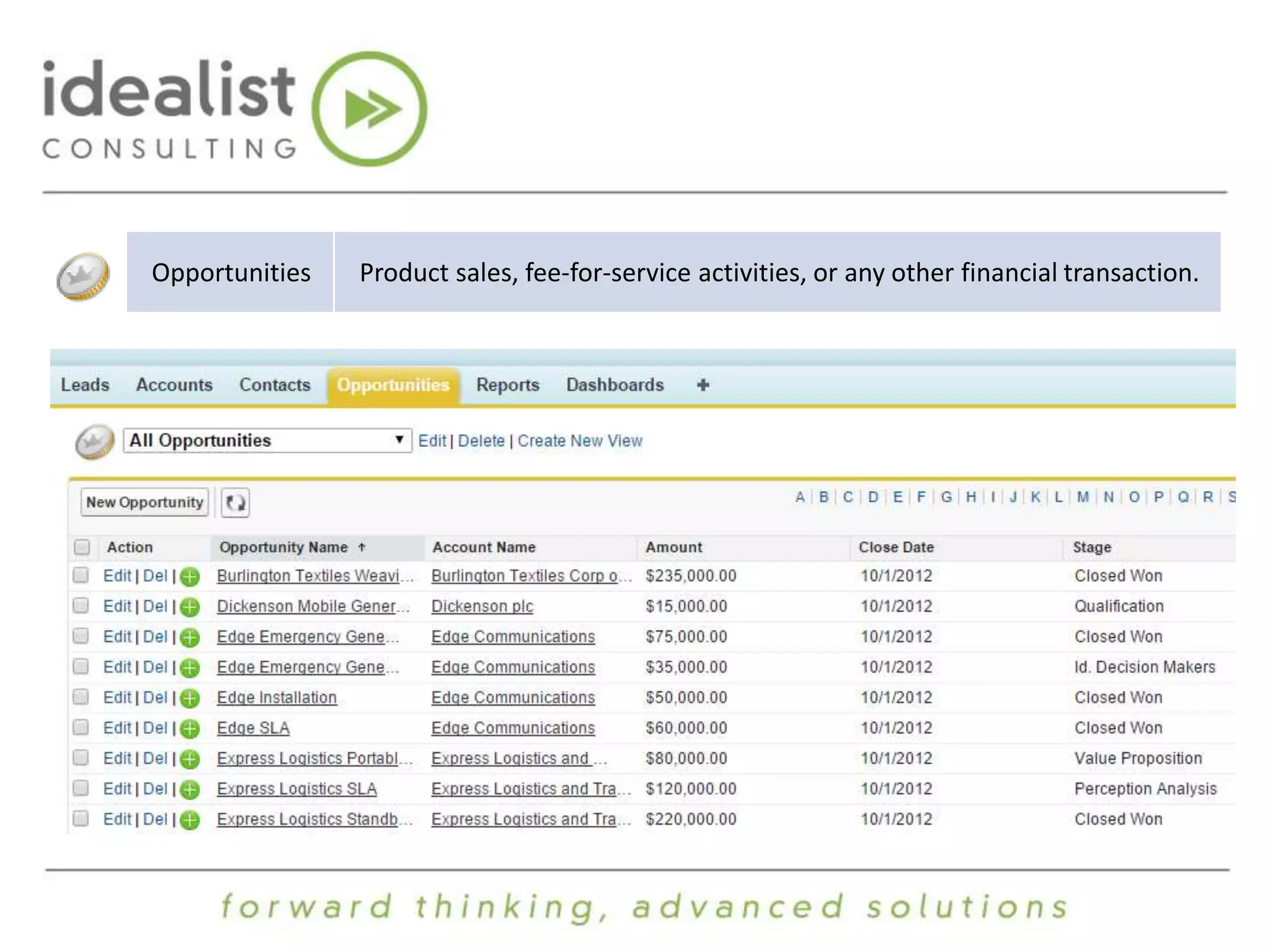Sort by the Amount column header

(673, 547)
